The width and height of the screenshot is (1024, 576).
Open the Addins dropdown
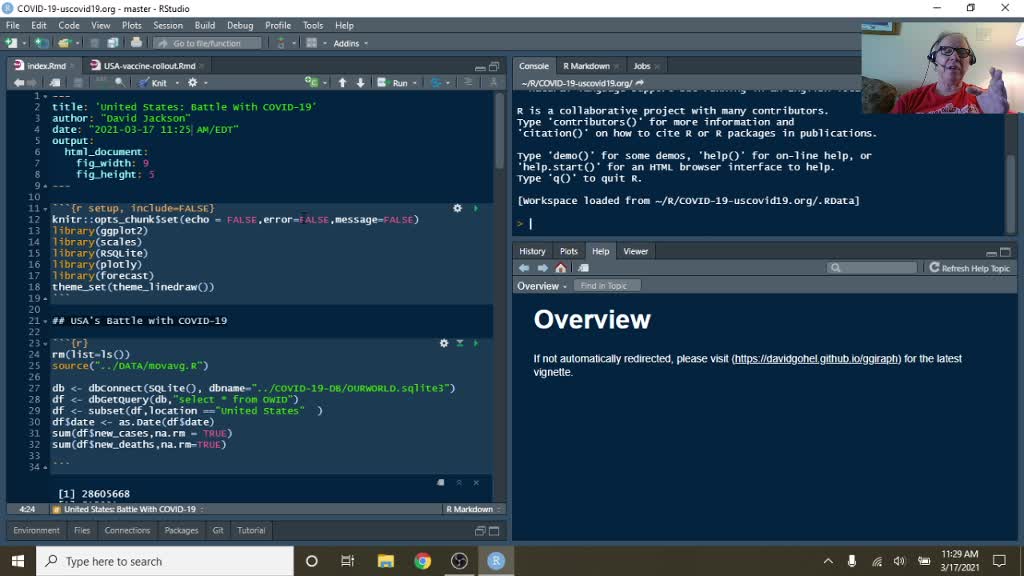tap(351, 43)
